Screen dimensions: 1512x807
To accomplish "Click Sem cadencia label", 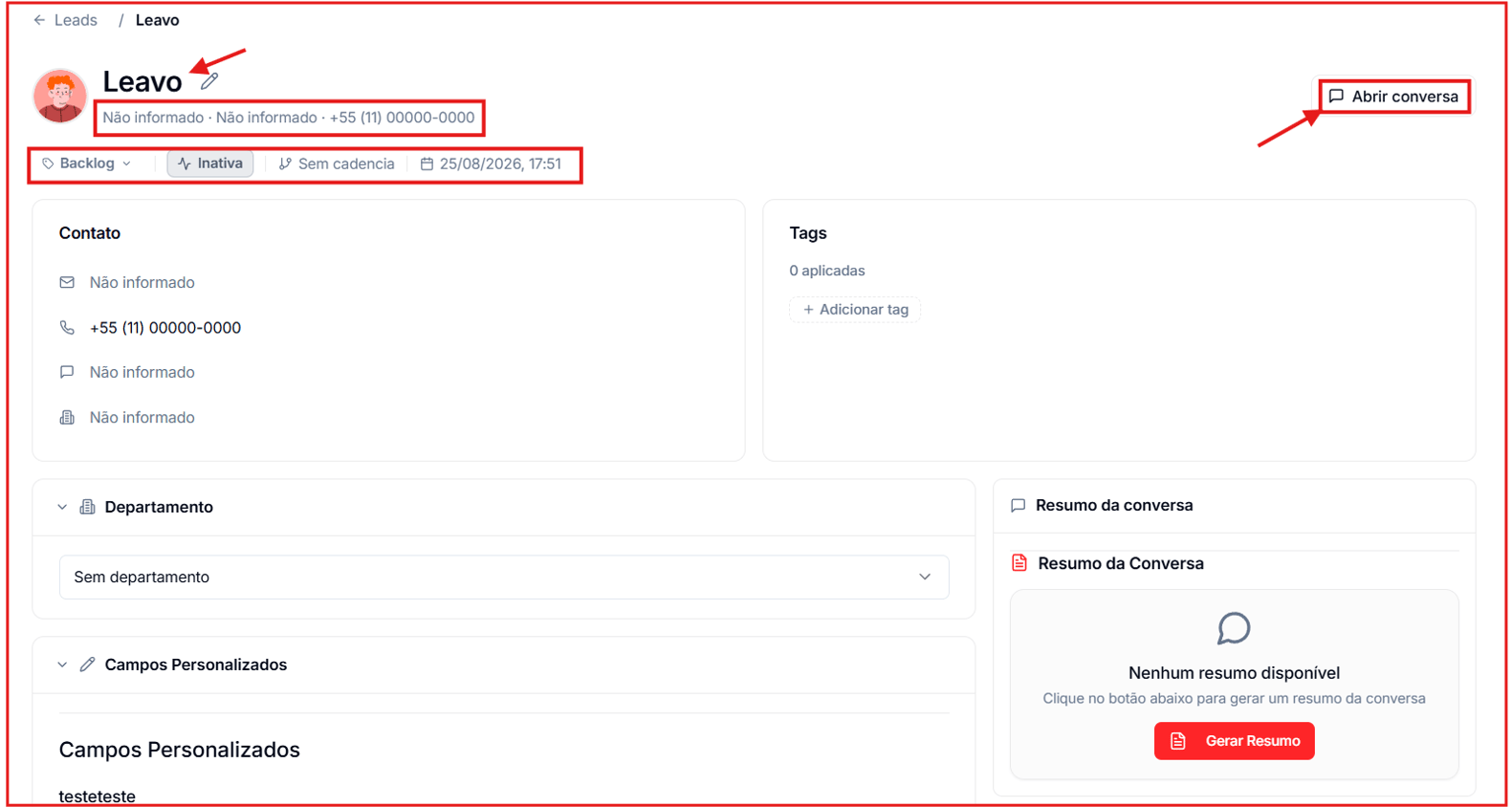I will (x=346, y=164).
